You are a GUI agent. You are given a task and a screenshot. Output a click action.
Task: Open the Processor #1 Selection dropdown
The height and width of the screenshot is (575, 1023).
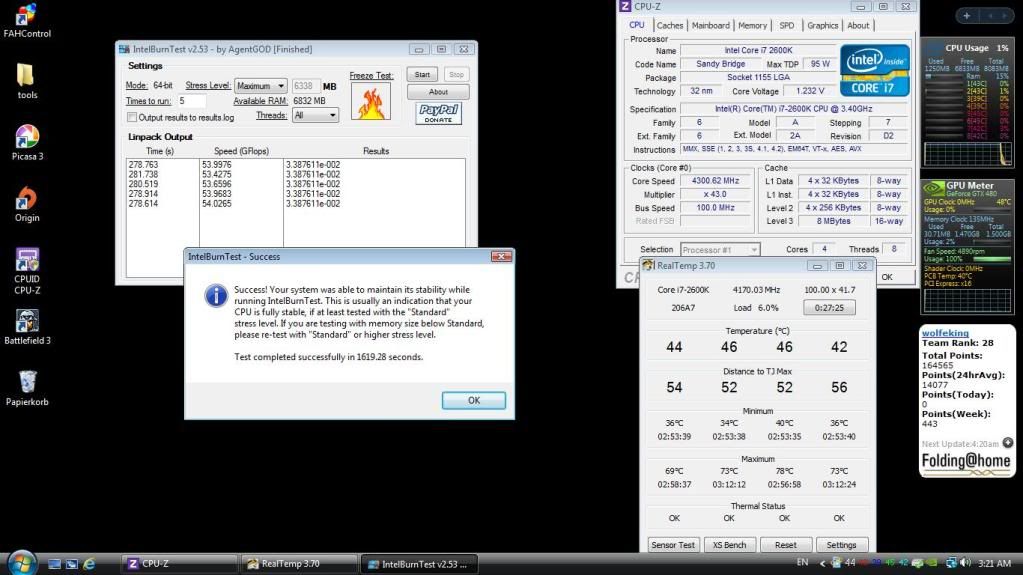(720, 250)
